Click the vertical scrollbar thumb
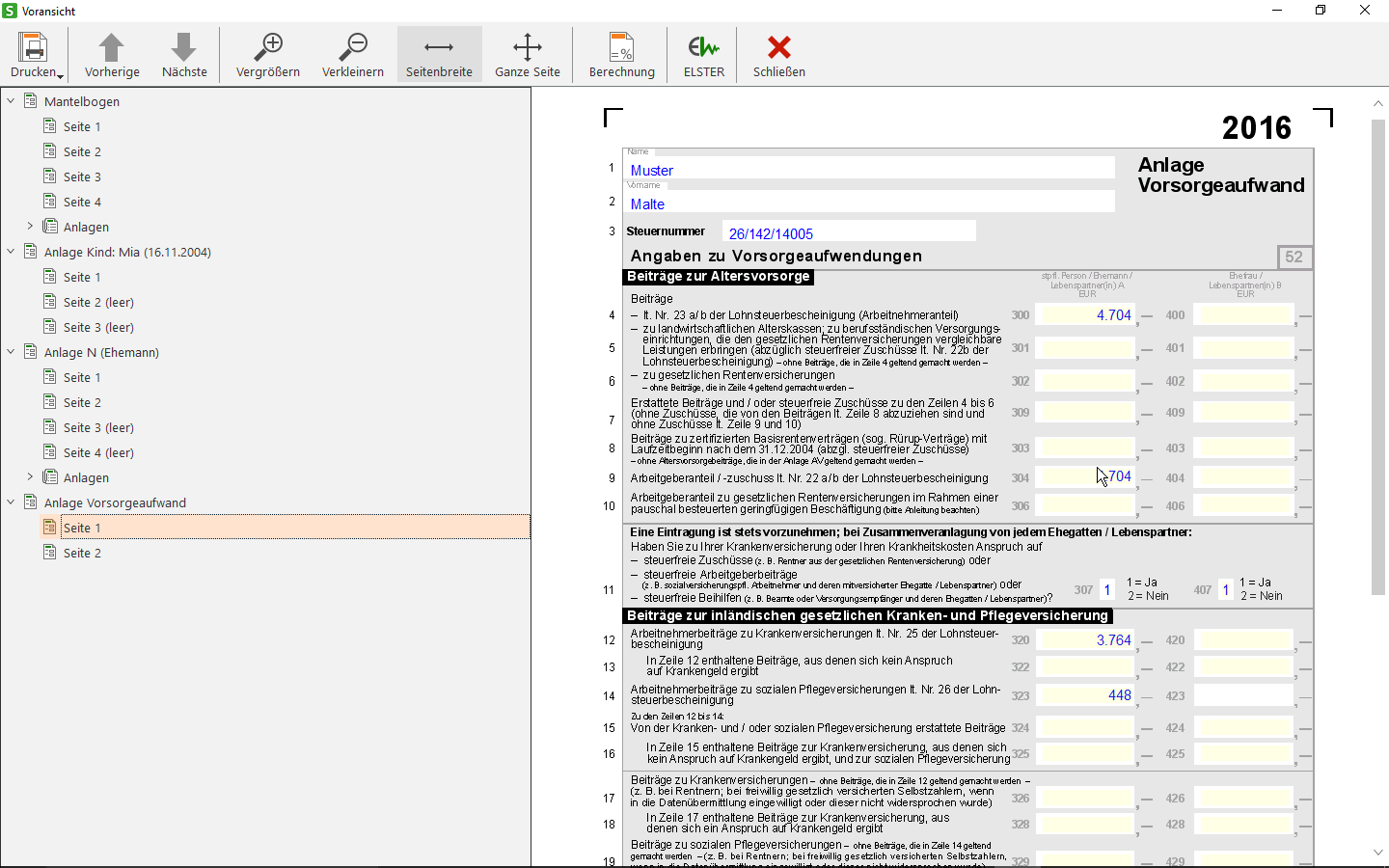1389x868 pixels. click(1377, 357)
